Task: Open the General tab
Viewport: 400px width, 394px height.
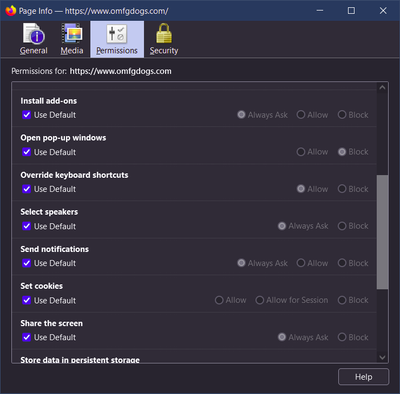Action: pos(34,39)
